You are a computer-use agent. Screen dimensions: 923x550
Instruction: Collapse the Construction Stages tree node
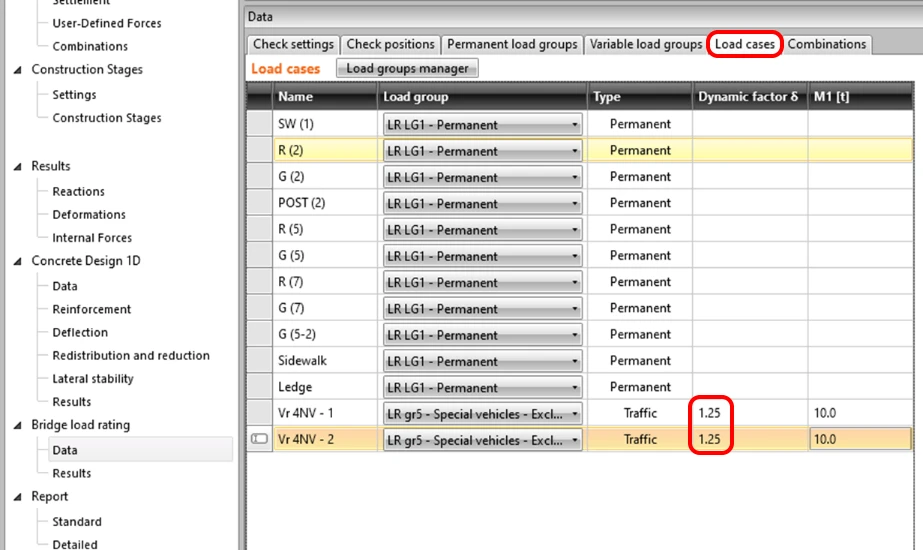click(x=18, y=70)
